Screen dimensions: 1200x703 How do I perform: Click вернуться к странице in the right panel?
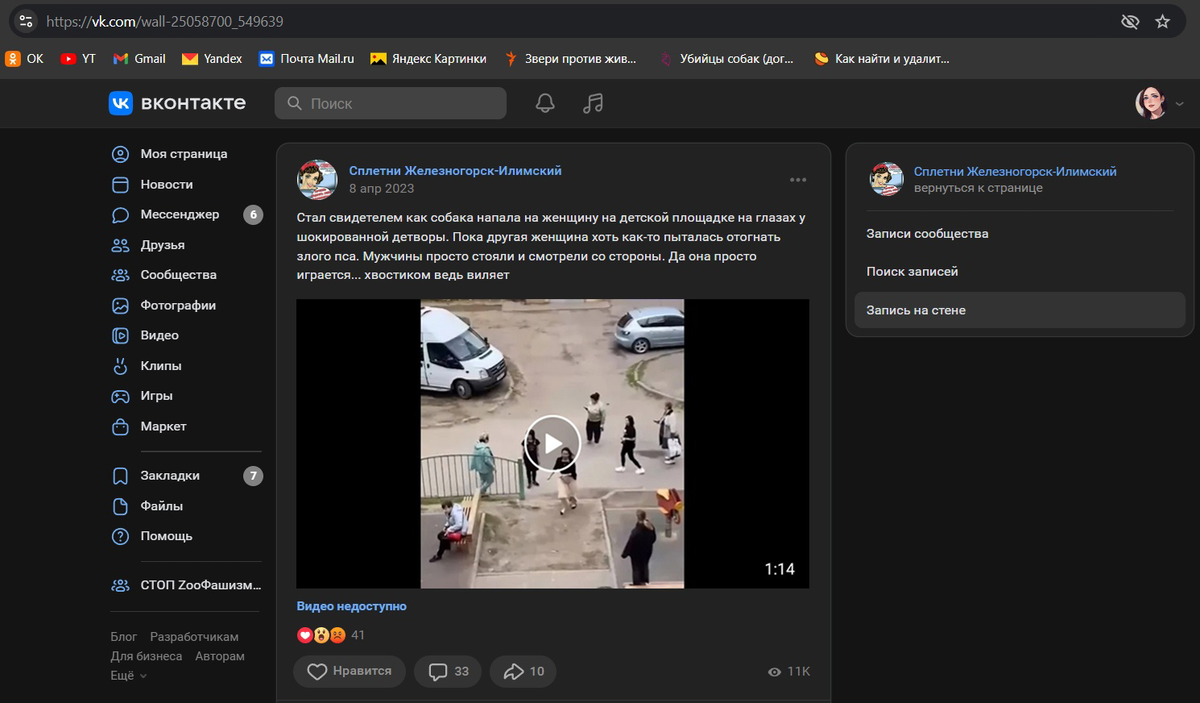coord(978,188)
